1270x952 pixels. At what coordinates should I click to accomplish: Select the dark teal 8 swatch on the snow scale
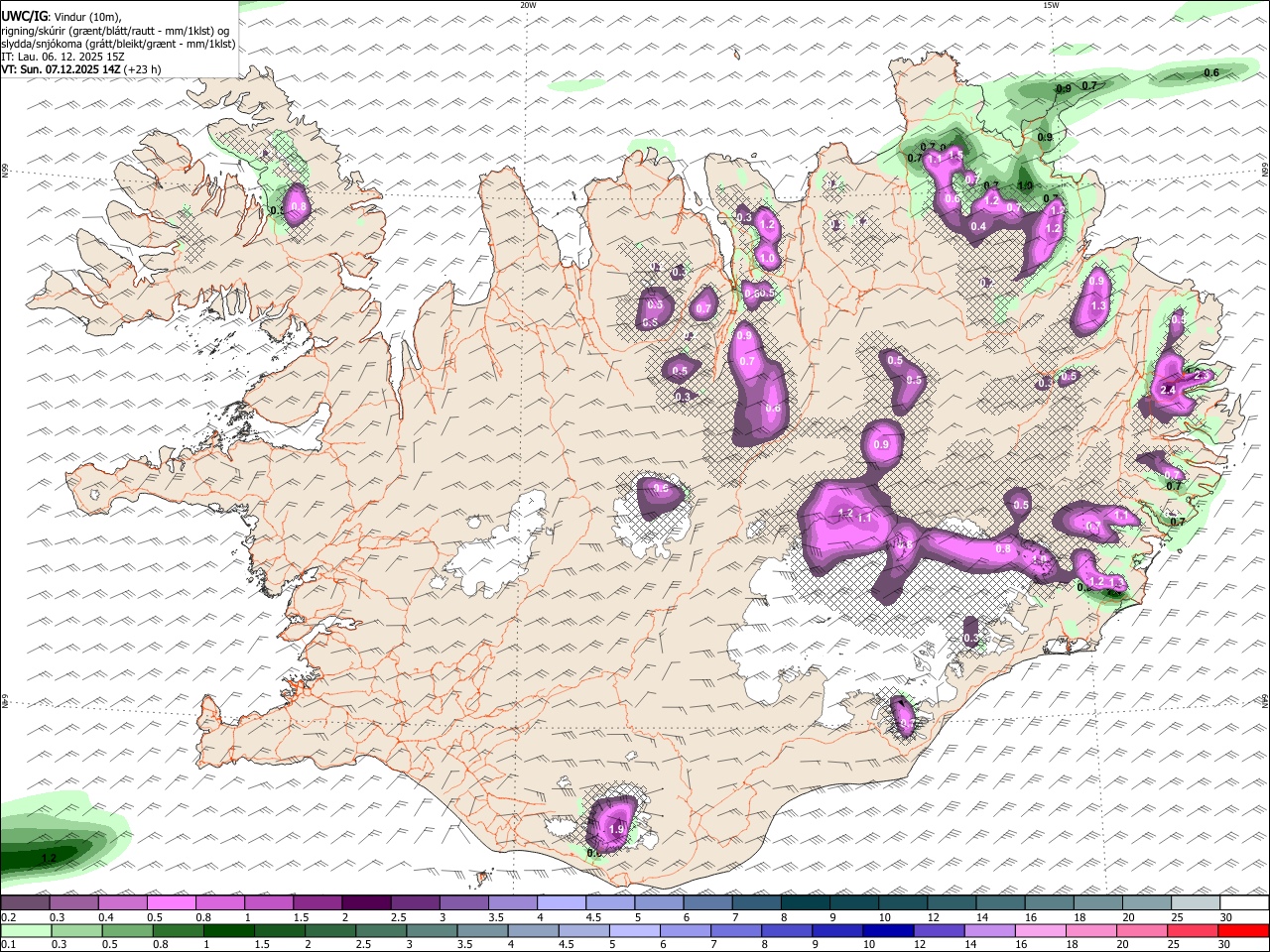pyautogui.click(x=805, y=903)
